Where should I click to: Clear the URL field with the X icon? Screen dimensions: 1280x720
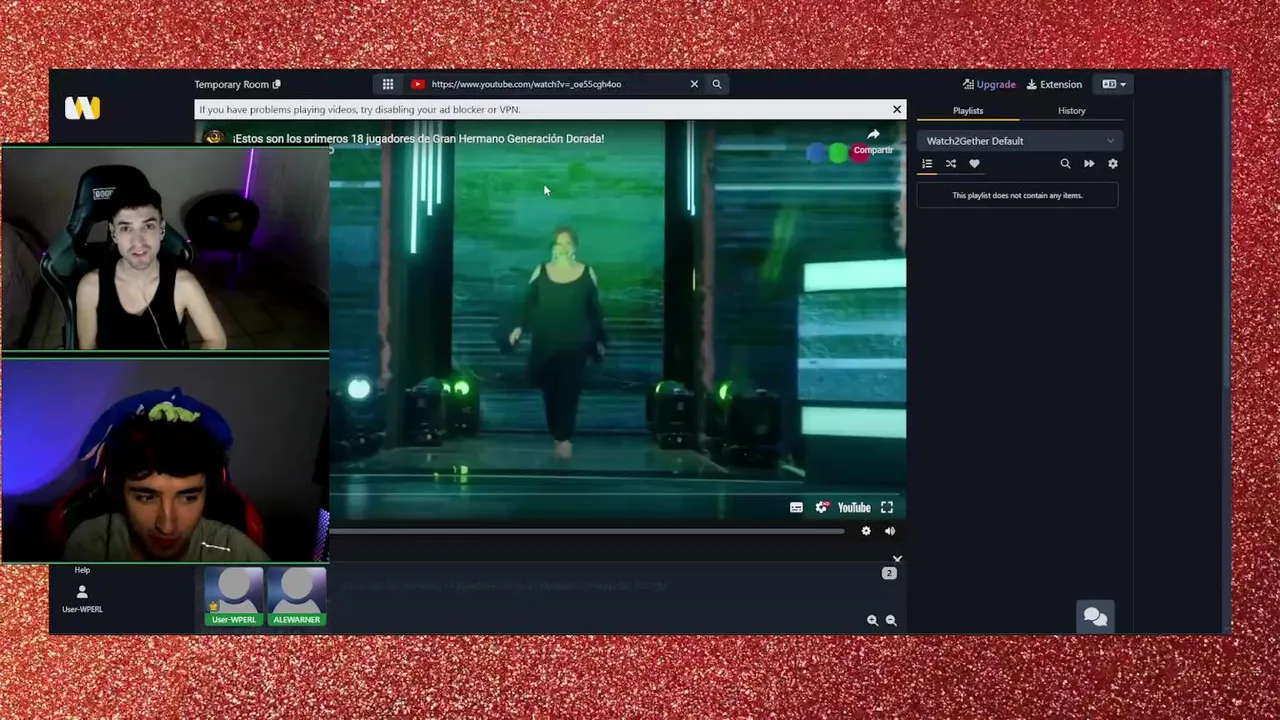tap(694, 84)
